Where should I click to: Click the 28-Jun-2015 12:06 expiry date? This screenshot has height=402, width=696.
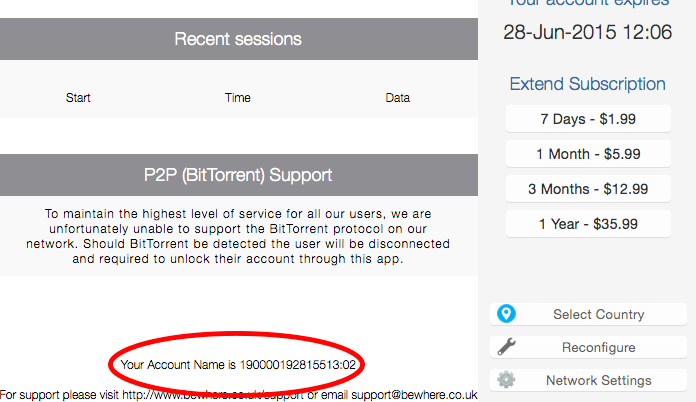pyautogui.click(x=587, y=32)
